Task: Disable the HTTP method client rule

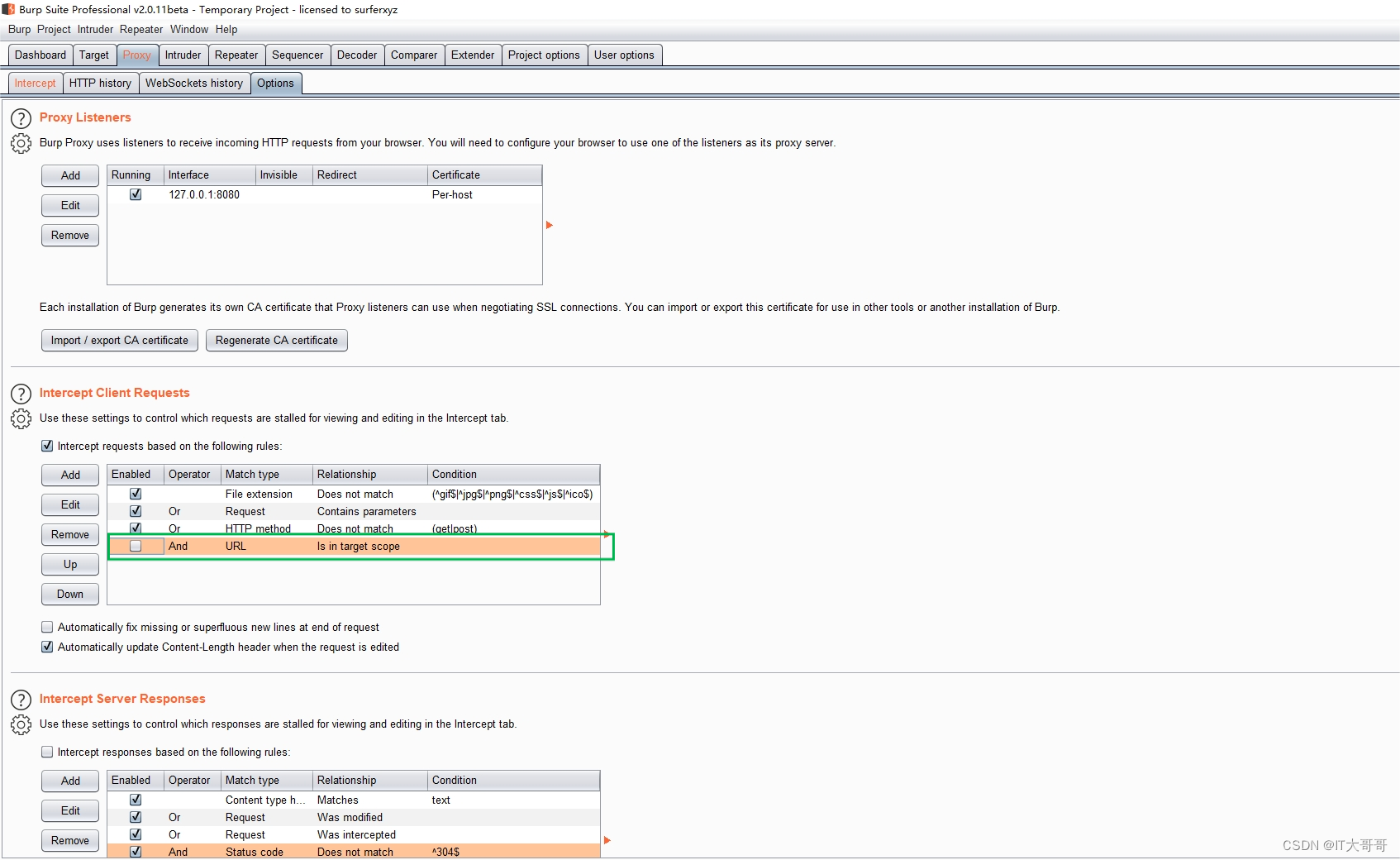Action: click(136, 528)
